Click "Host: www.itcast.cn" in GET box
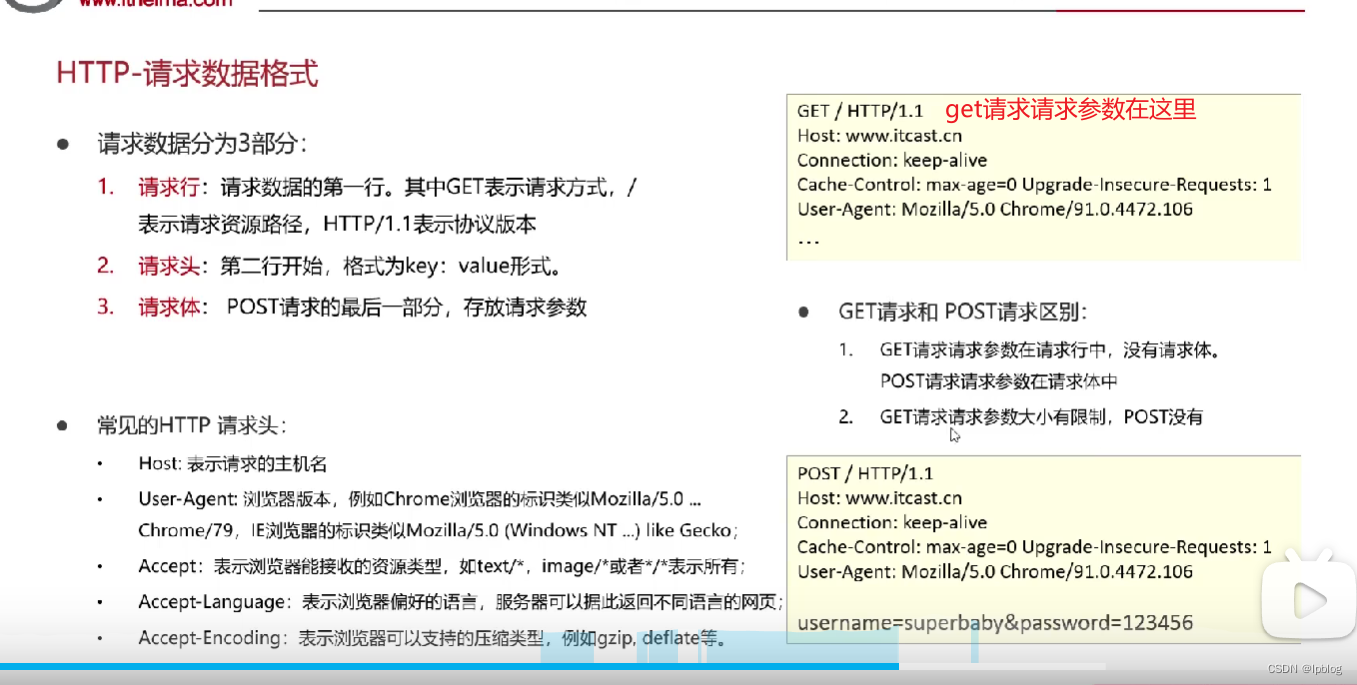This screenshot has height=685, width=1357. pyautogui.click(x=880, y=136)
